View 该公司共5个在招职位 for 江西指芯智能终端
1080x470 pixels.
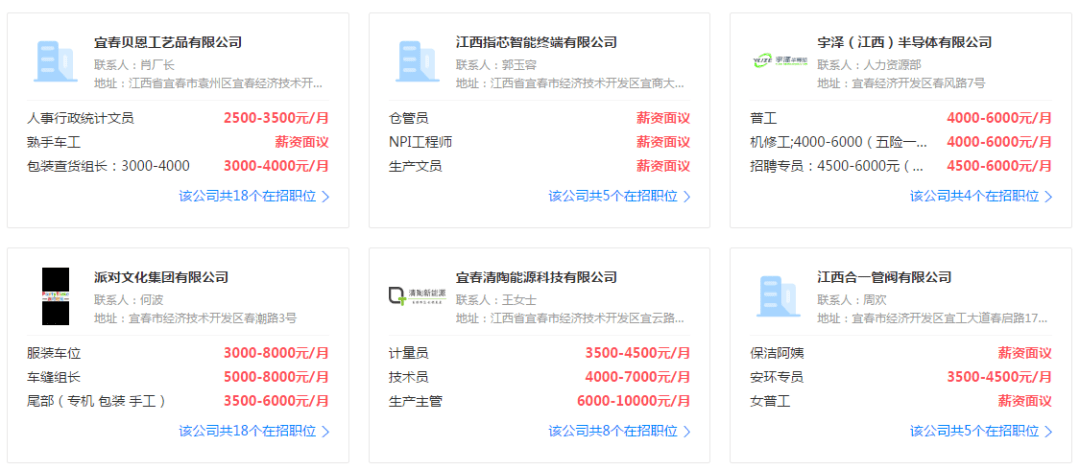(x=613, y=196)
